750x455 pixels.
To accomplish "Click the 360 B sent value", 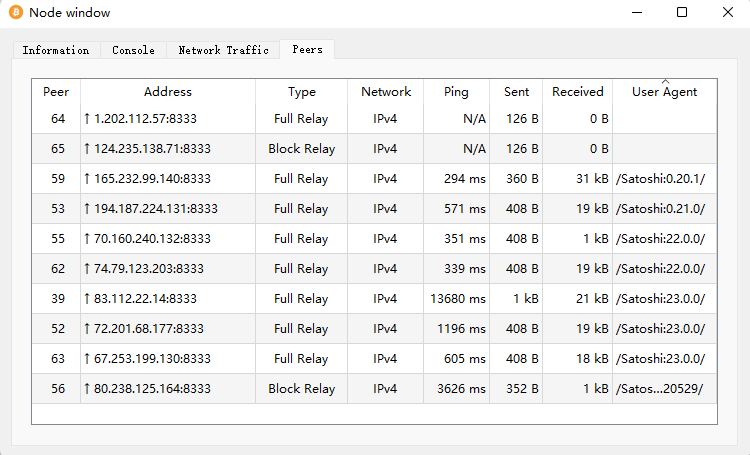I will [x=522, y=179].
